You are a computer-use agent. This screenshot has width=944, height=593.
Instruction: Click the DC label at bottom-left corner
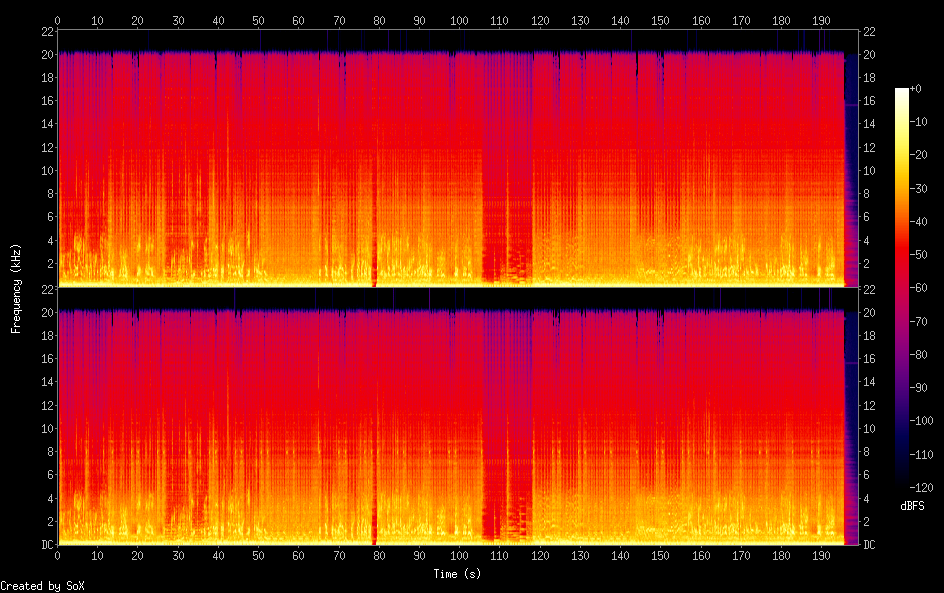point(46,545)
